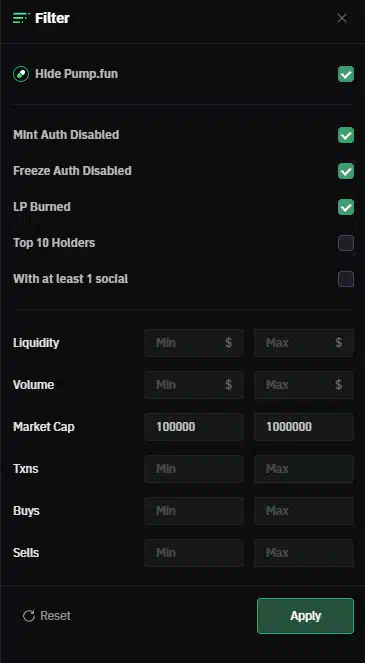The image size is (365, 663).
Task: Apply the filter settings
Action: pyautogui.click(x=305, y=616)
